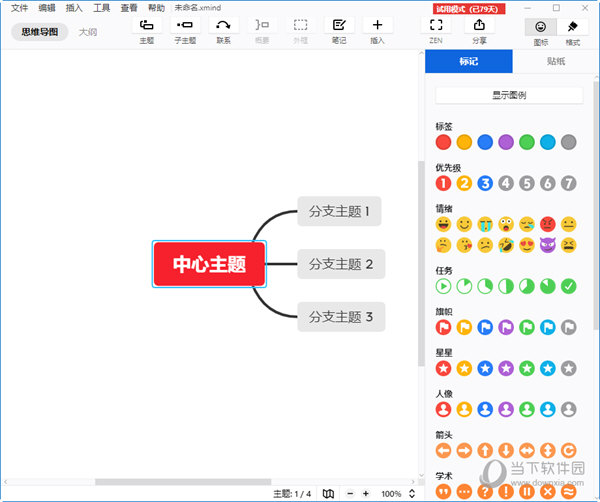The height and width of the screenshot is (502, 600).
Task: Open the 插入 menu in menu bar
Action: (74, 8)
